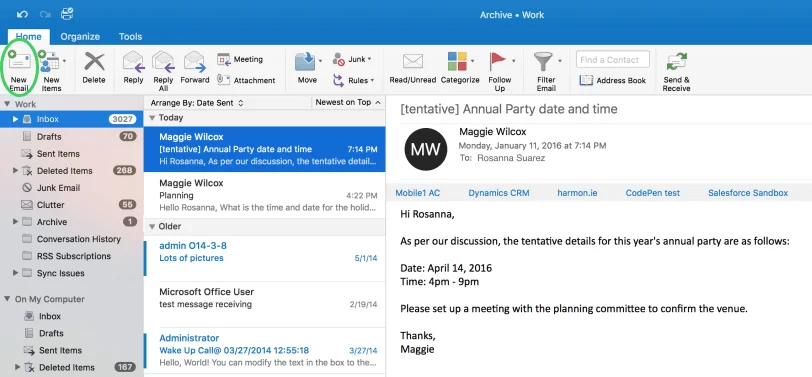The image size is (812, 377).
Task: Open the test message receiving email
Action: 265,304
